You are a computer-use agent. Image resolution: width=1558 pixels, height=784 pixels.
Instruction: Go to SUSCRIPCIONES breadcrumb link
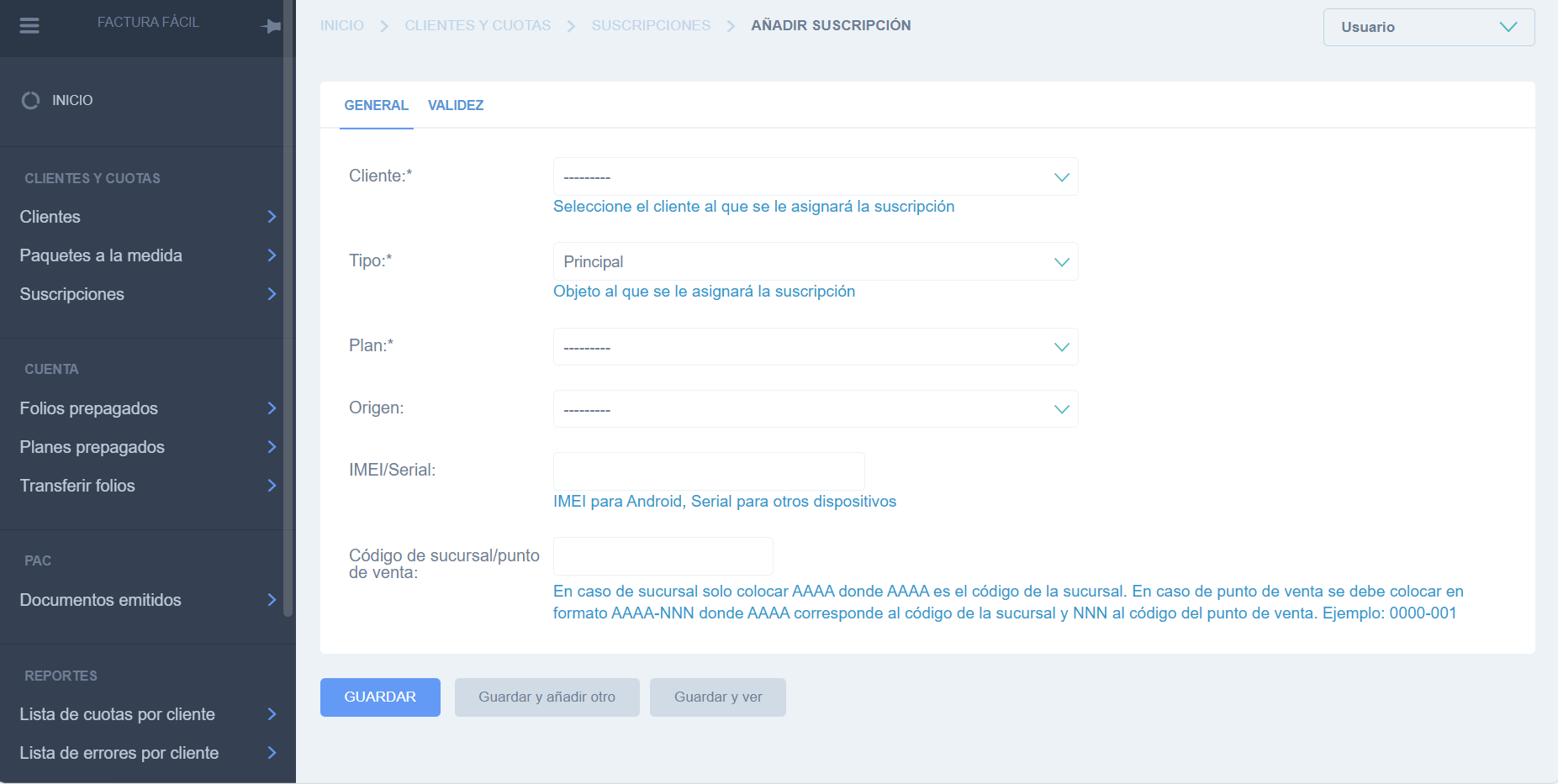click(651, 26)
